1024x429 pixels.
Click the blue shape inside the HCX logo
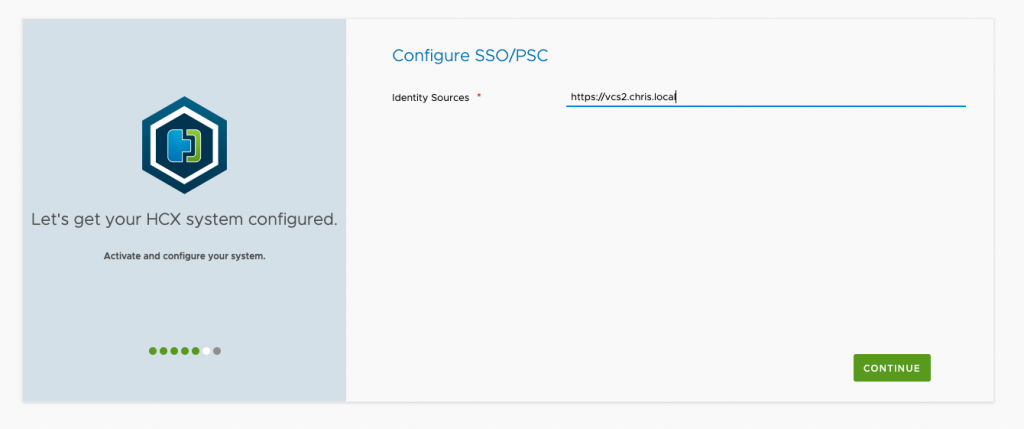[177, 145]
